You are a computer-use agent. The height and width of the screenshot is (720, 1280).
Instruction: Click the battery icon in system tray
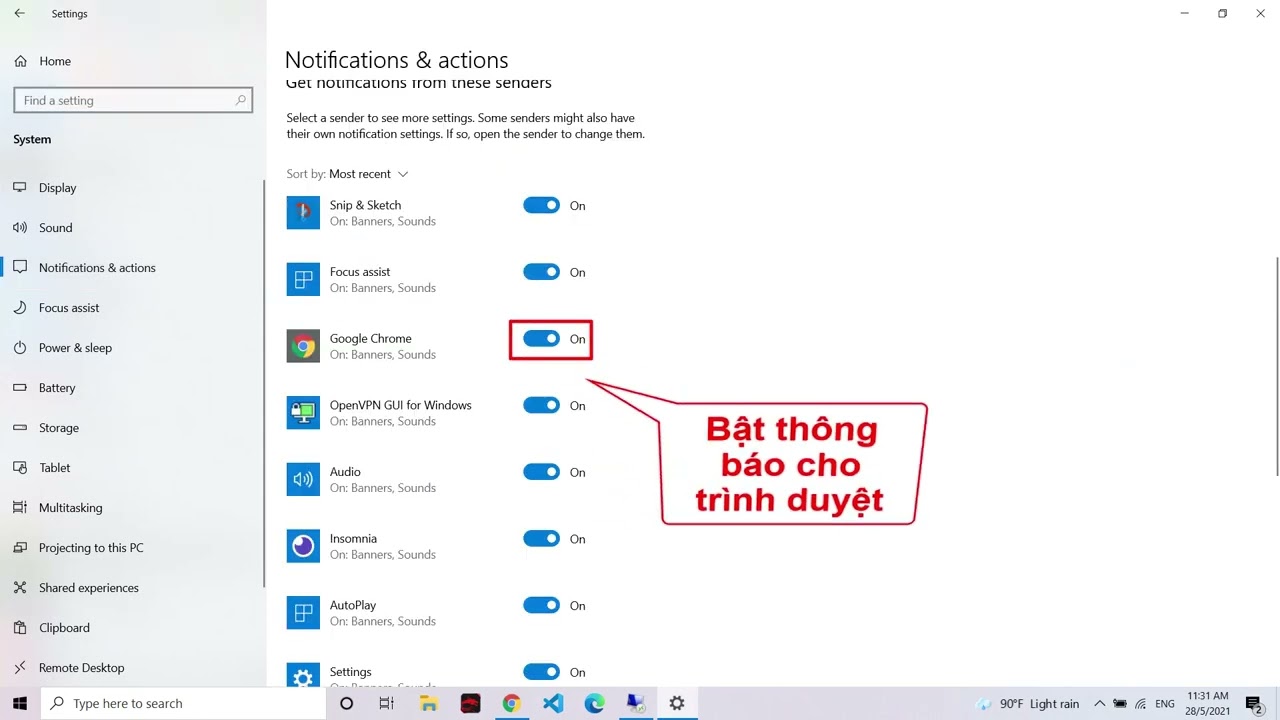(1120, 704)
